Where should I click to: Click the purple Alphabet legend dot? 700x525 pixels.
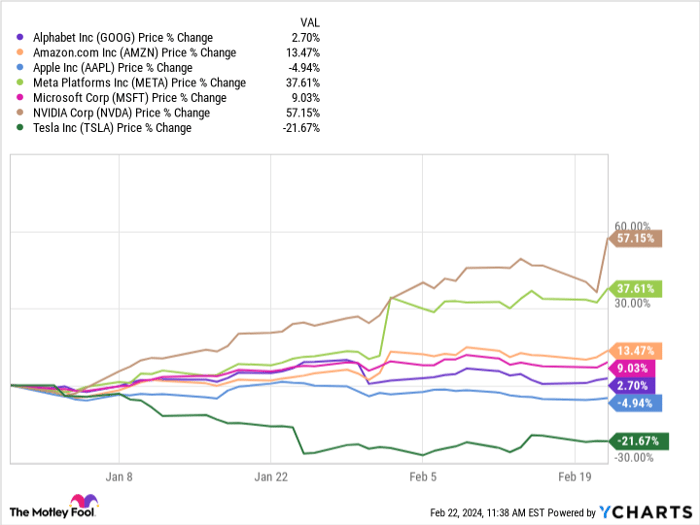[20, 38]
